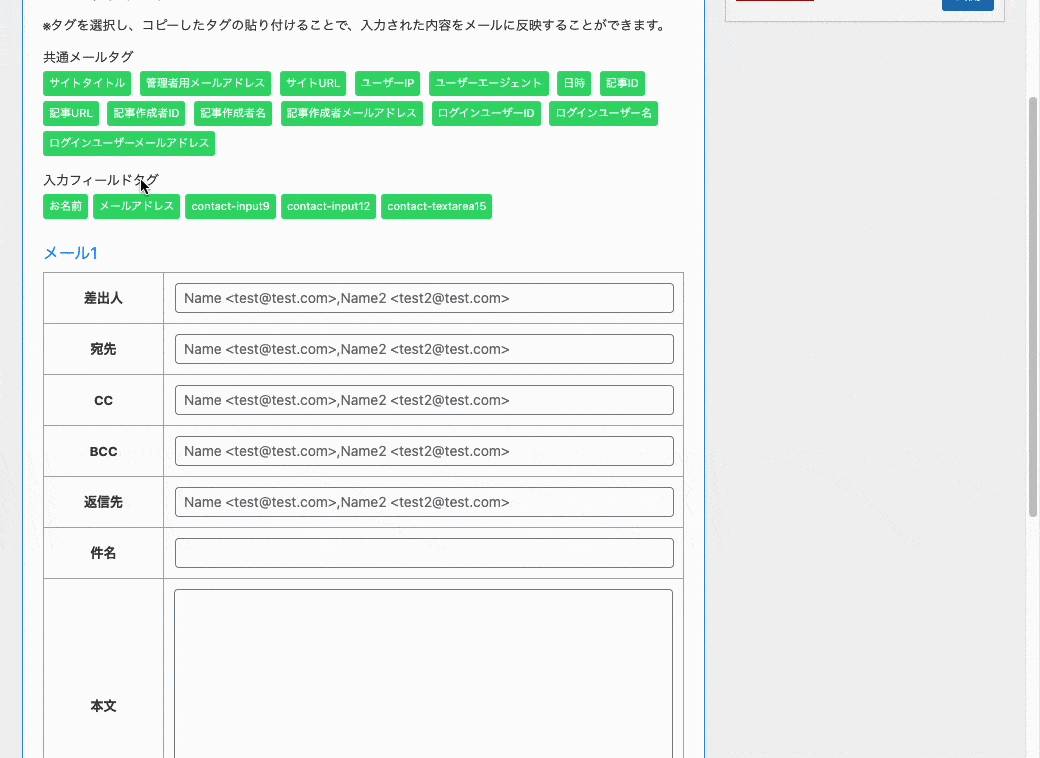Select the ログインユーザーメールアドレス tag
This screenshot has height=758, width=1040.
(x=129, y=144)
